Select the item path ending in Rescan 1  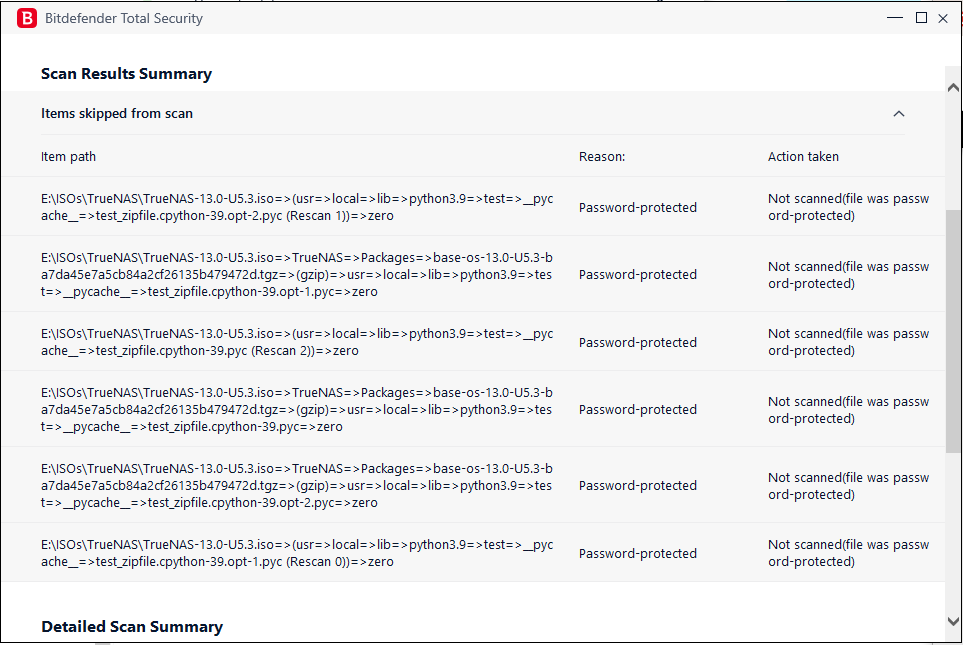click(297, 207)
